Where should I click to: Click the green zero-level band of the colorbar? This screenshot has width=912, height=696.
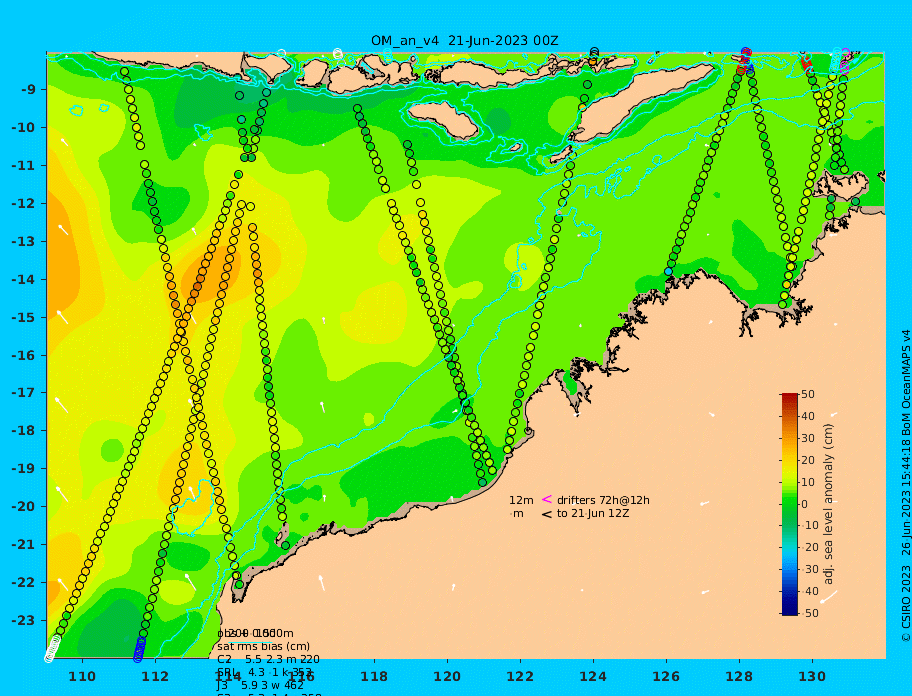(790, 504)
